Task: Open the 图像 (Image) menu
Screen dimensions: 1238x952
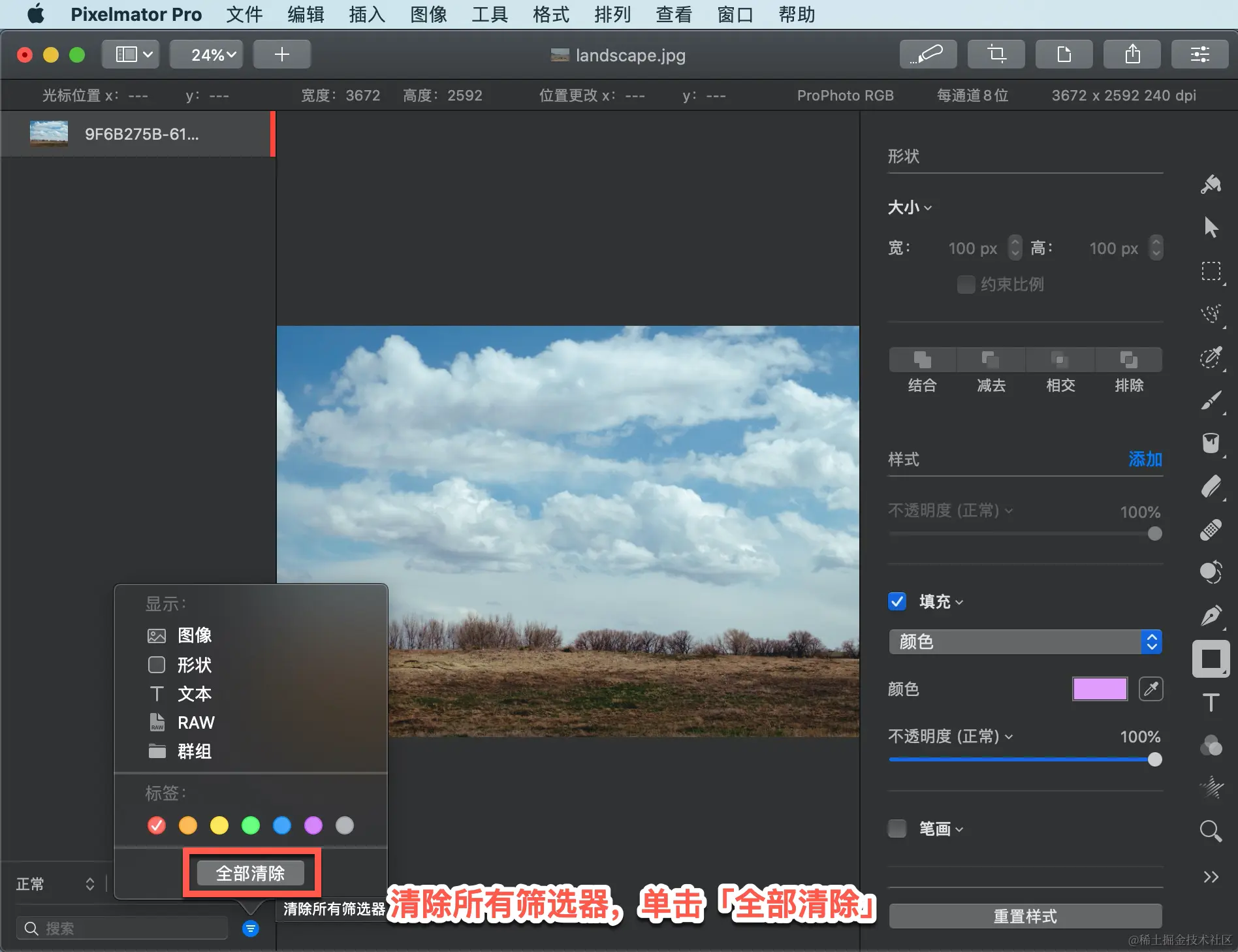Action: pos(428,14)
